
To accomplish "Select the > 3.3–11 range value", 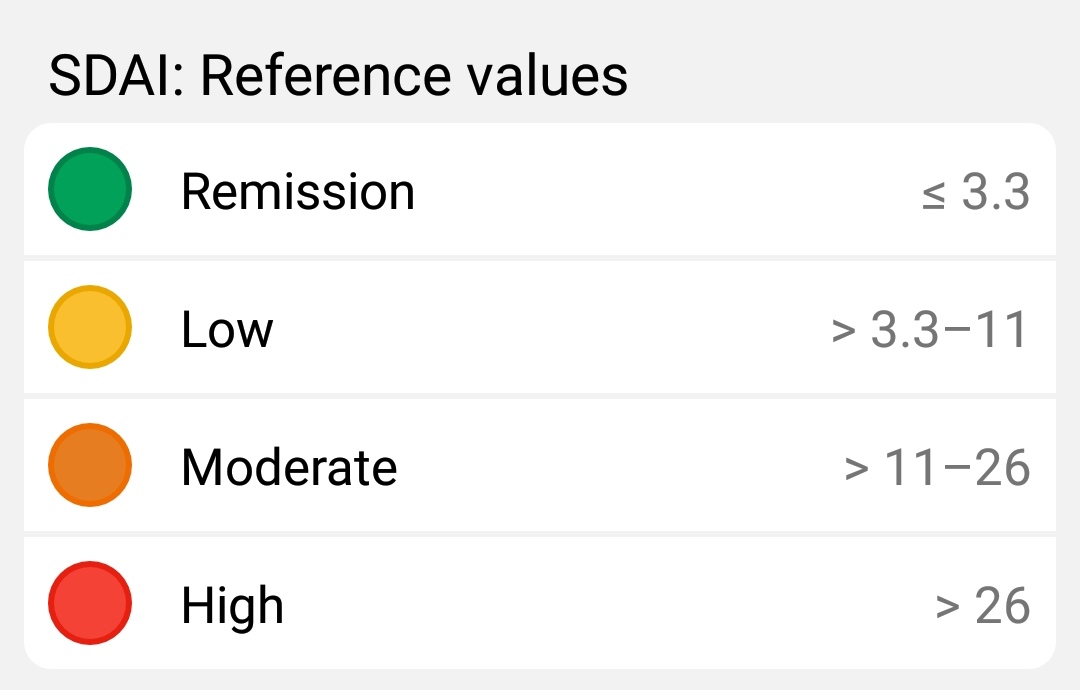I will pyautogui.click(x=930, y=329).
